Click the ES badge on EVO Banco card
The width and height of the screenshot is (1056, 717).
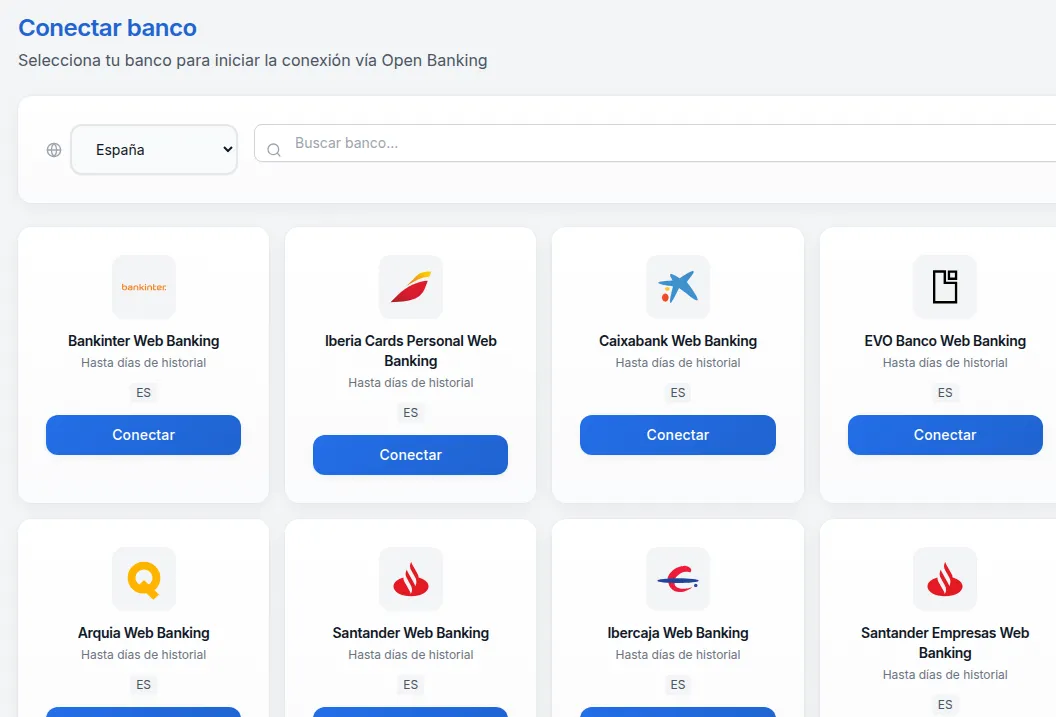[944, 393]
